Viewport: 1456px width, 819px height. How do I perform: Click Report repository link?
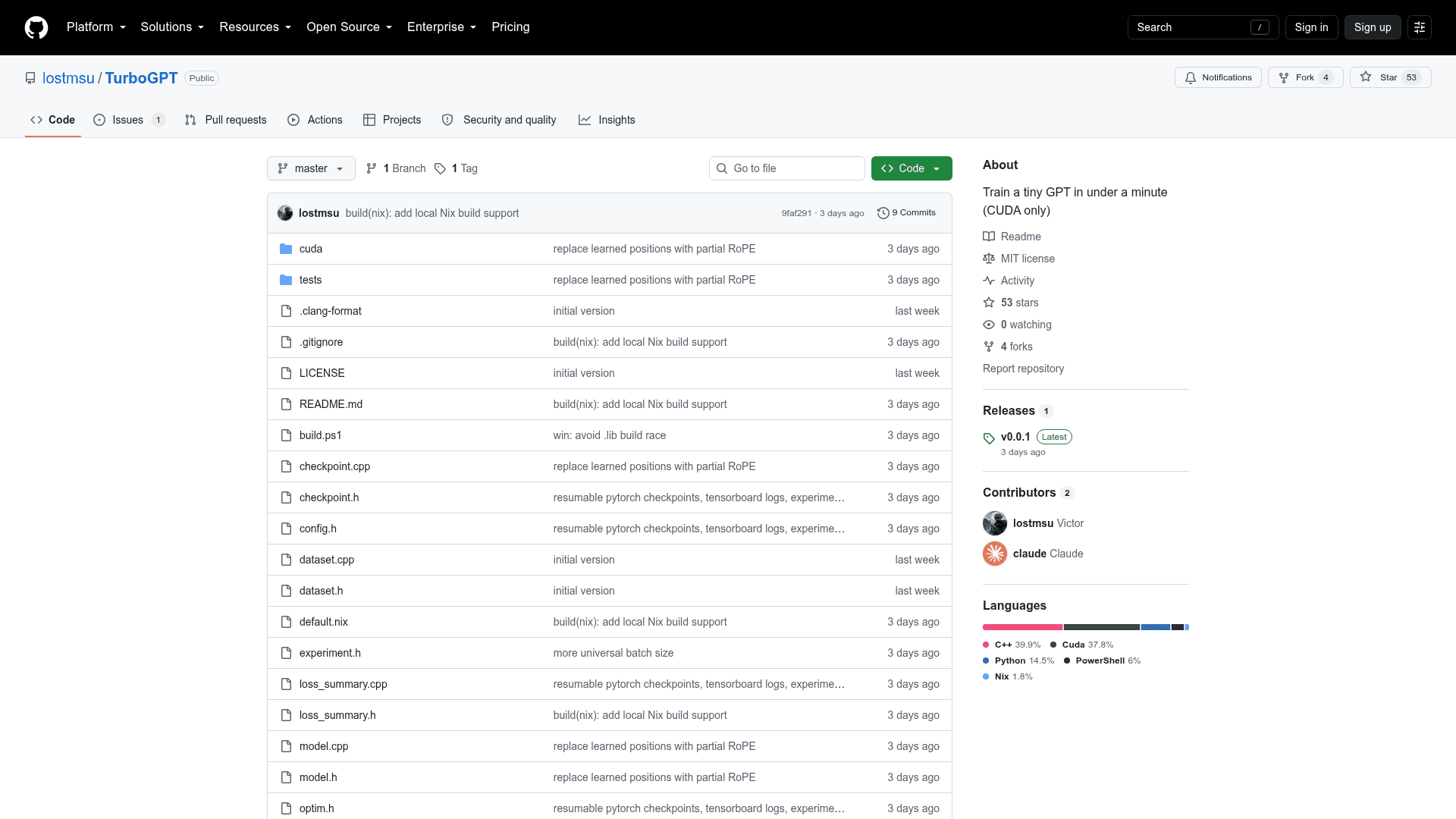[1023, 369]
